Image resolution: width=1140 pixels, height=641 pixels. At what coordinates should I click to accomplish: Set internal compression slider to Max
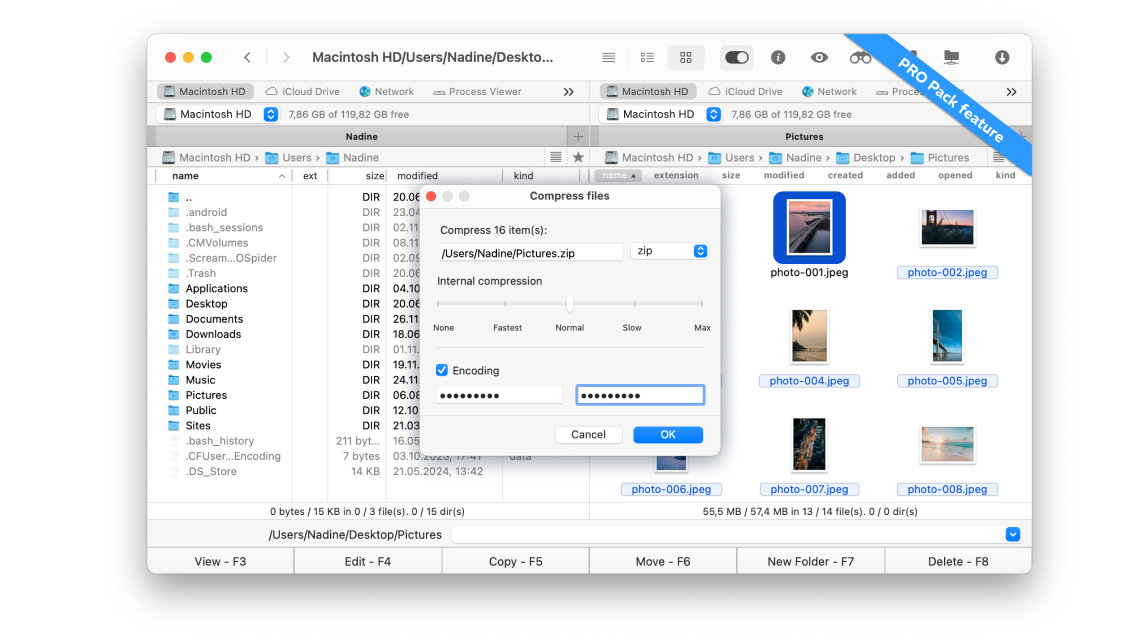tap(702, 303)
